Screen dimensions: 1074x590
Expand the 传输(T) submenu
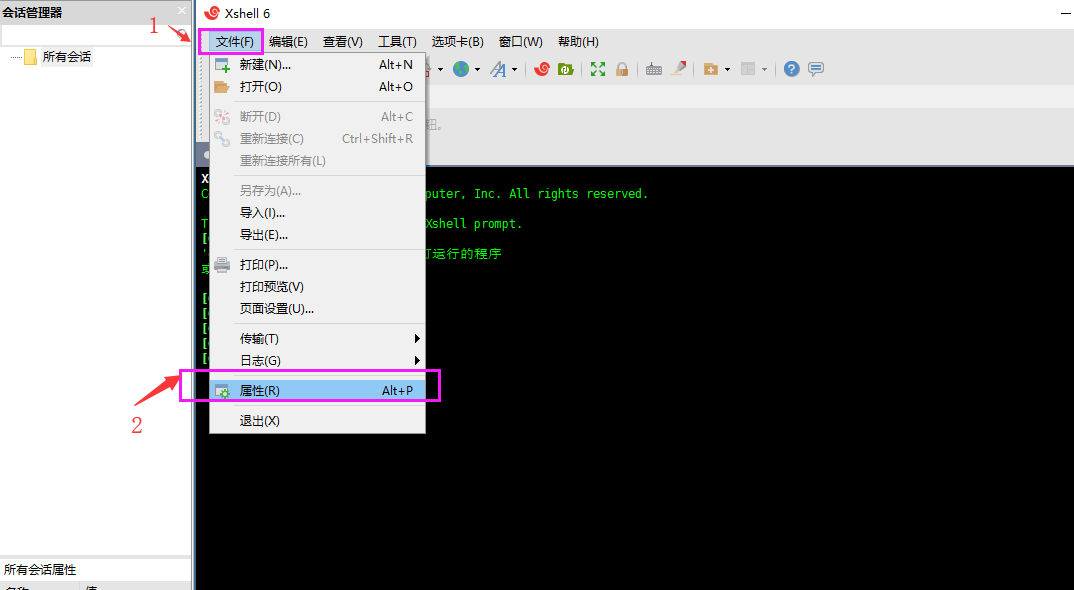coord(317,339)
